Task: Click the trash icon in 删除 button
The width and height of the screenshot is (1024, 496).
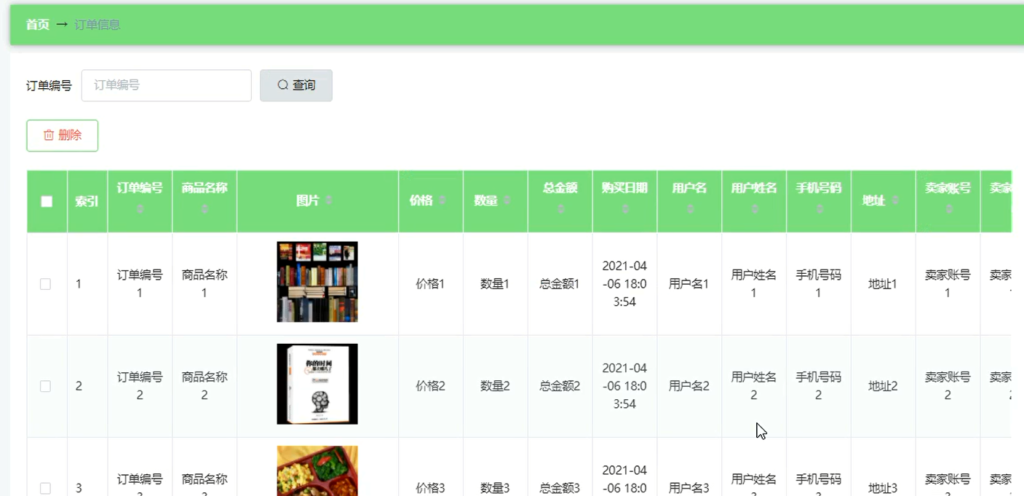Action: coord(48,135)
